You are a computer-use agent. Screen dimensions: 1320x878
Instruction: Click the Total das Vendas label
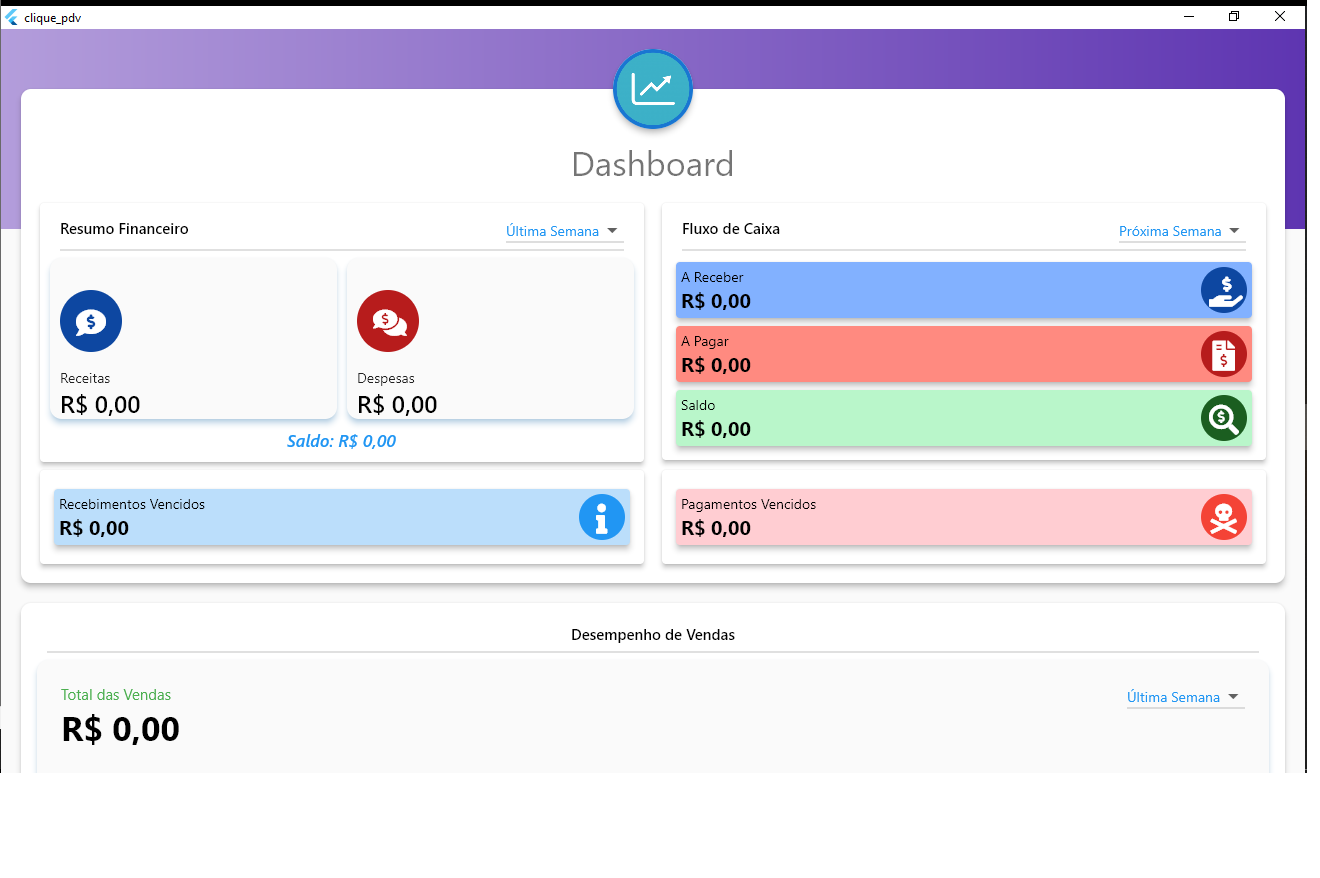coord(116,695)
